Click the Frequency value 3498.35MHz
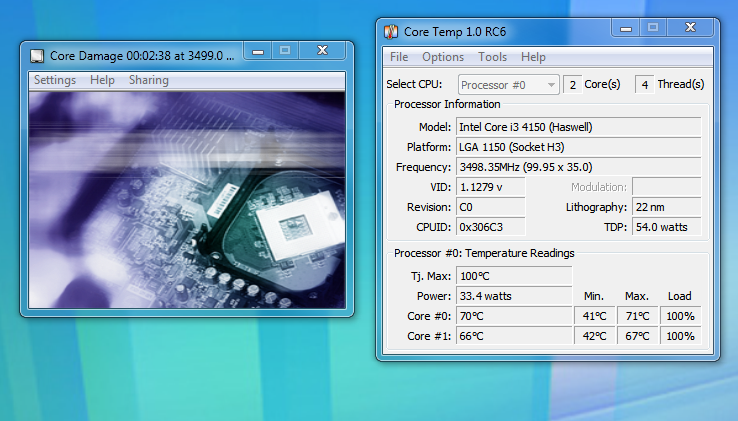 pos(578,167)
